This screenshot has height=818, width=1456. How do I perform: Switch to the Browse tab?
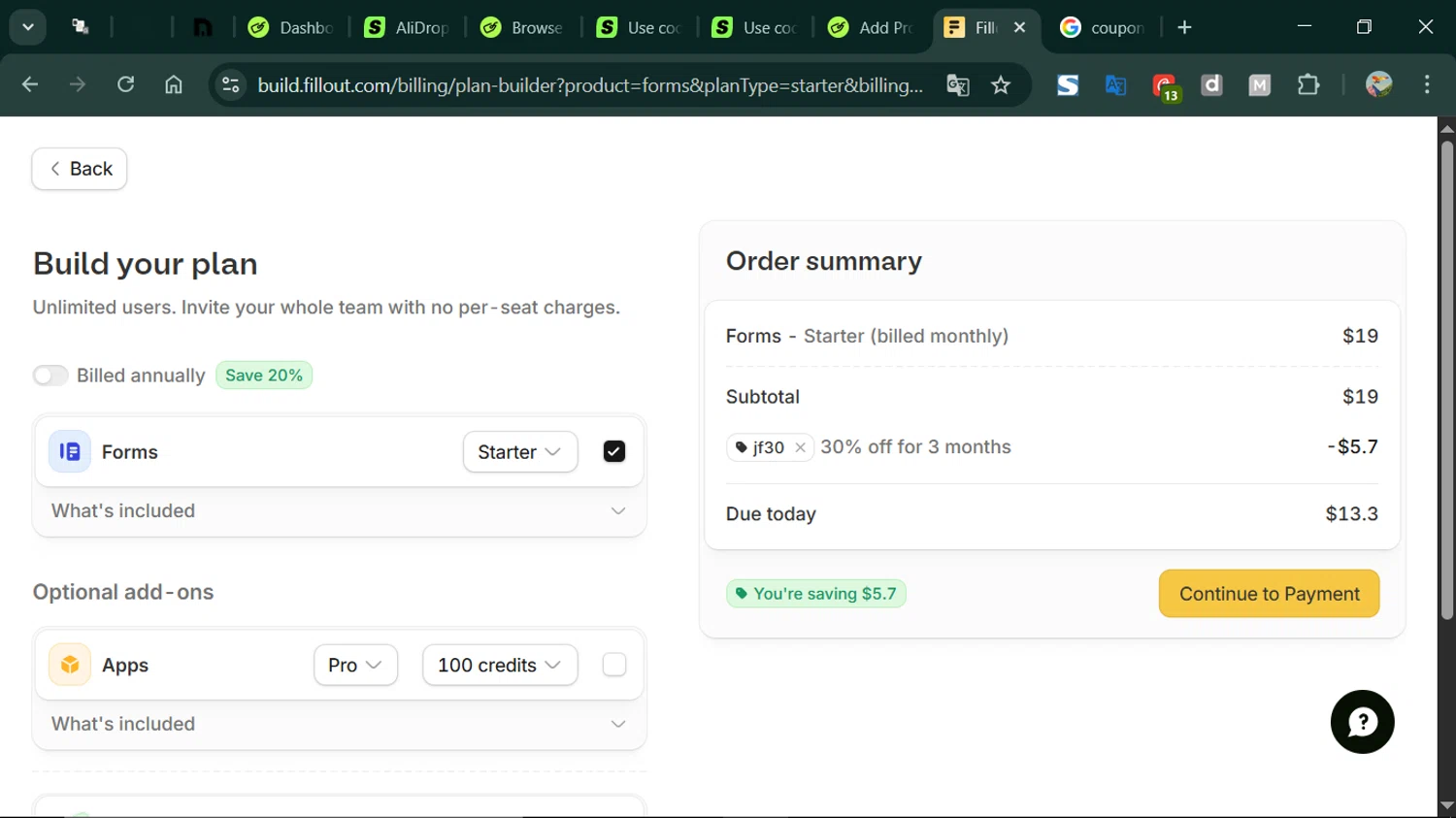coord(522,27)
